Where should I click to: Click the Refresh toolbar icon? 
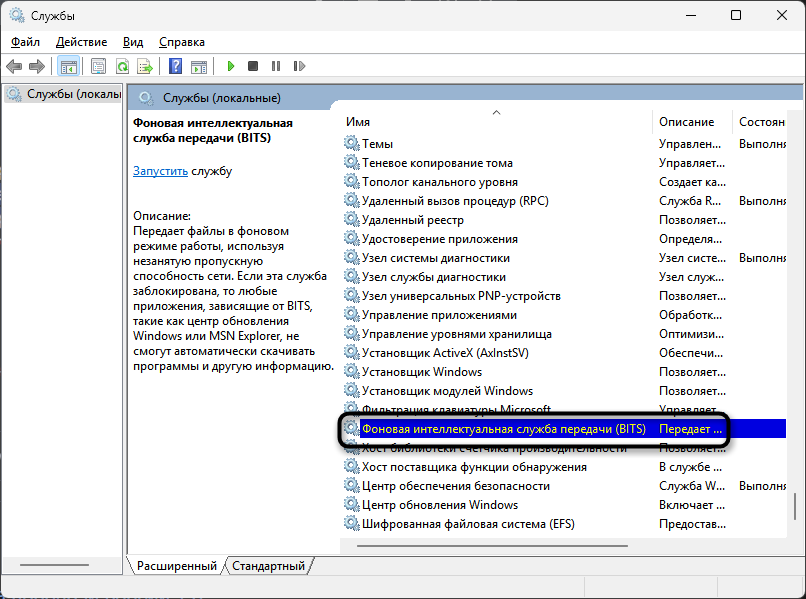(121, 67)
